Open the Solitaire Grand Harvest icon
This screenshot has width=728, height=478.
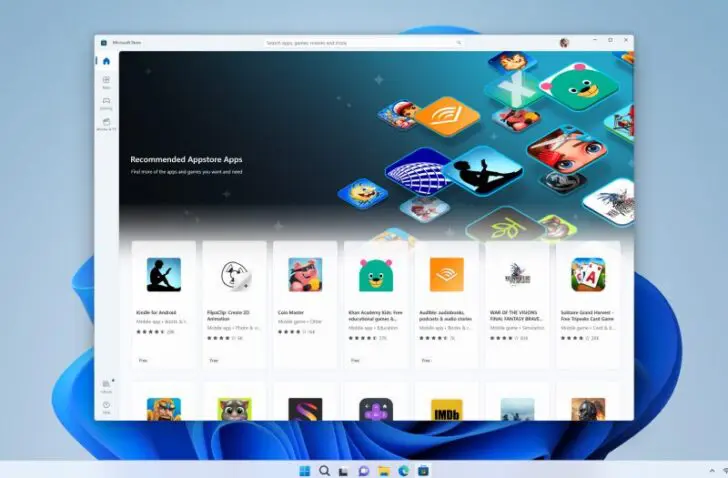(x=588, y=275)
